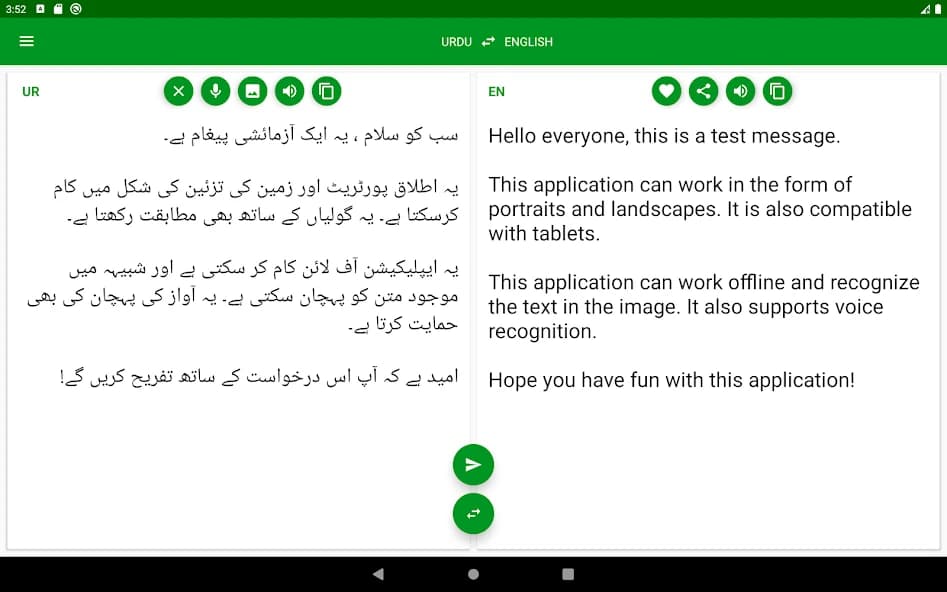Screen dimensions: 947x592
Task: Share the English translation
Action: [703, 91]
